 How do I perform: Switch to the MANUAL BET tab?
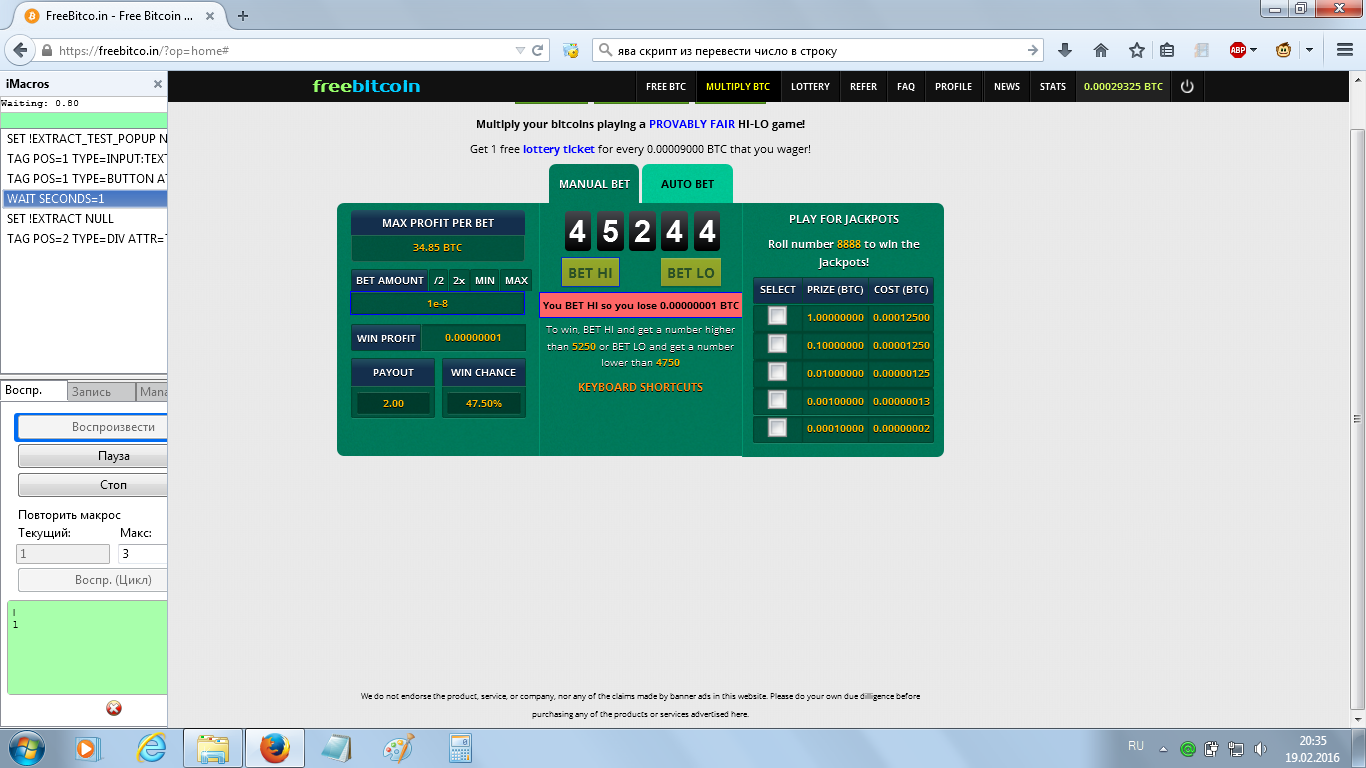point(594,184)
